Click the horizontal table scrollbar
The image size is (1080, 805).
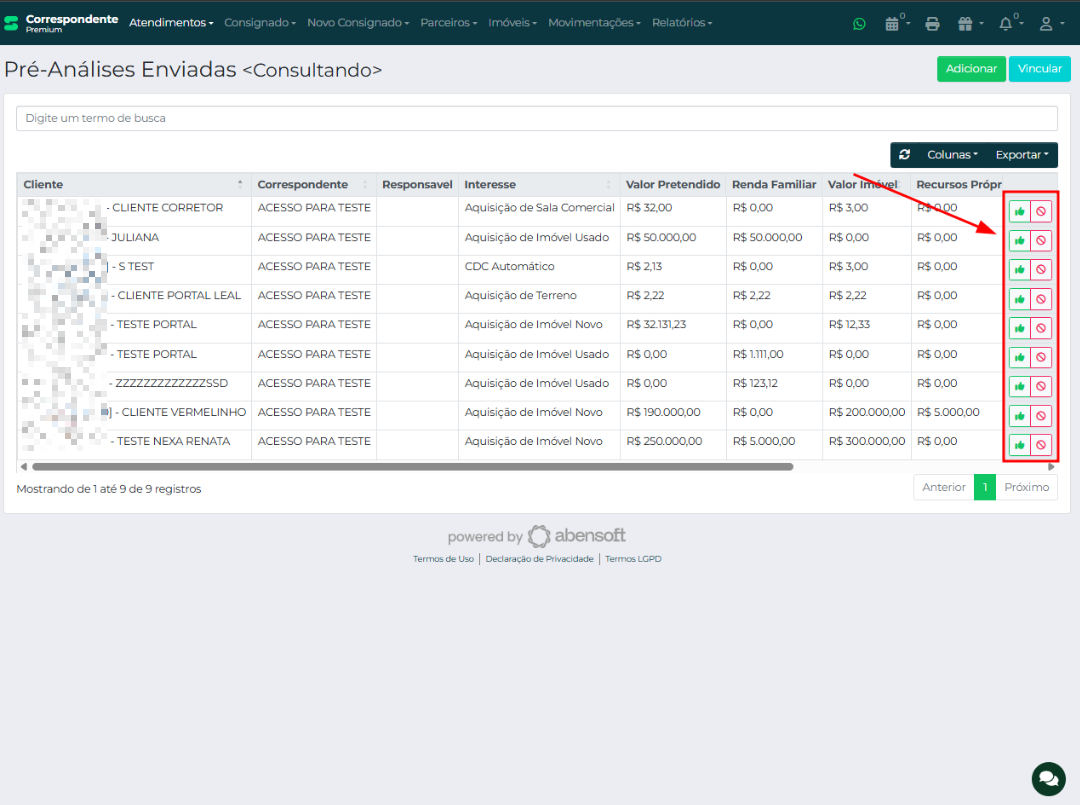pyautogui.click(x=412, y=467)
